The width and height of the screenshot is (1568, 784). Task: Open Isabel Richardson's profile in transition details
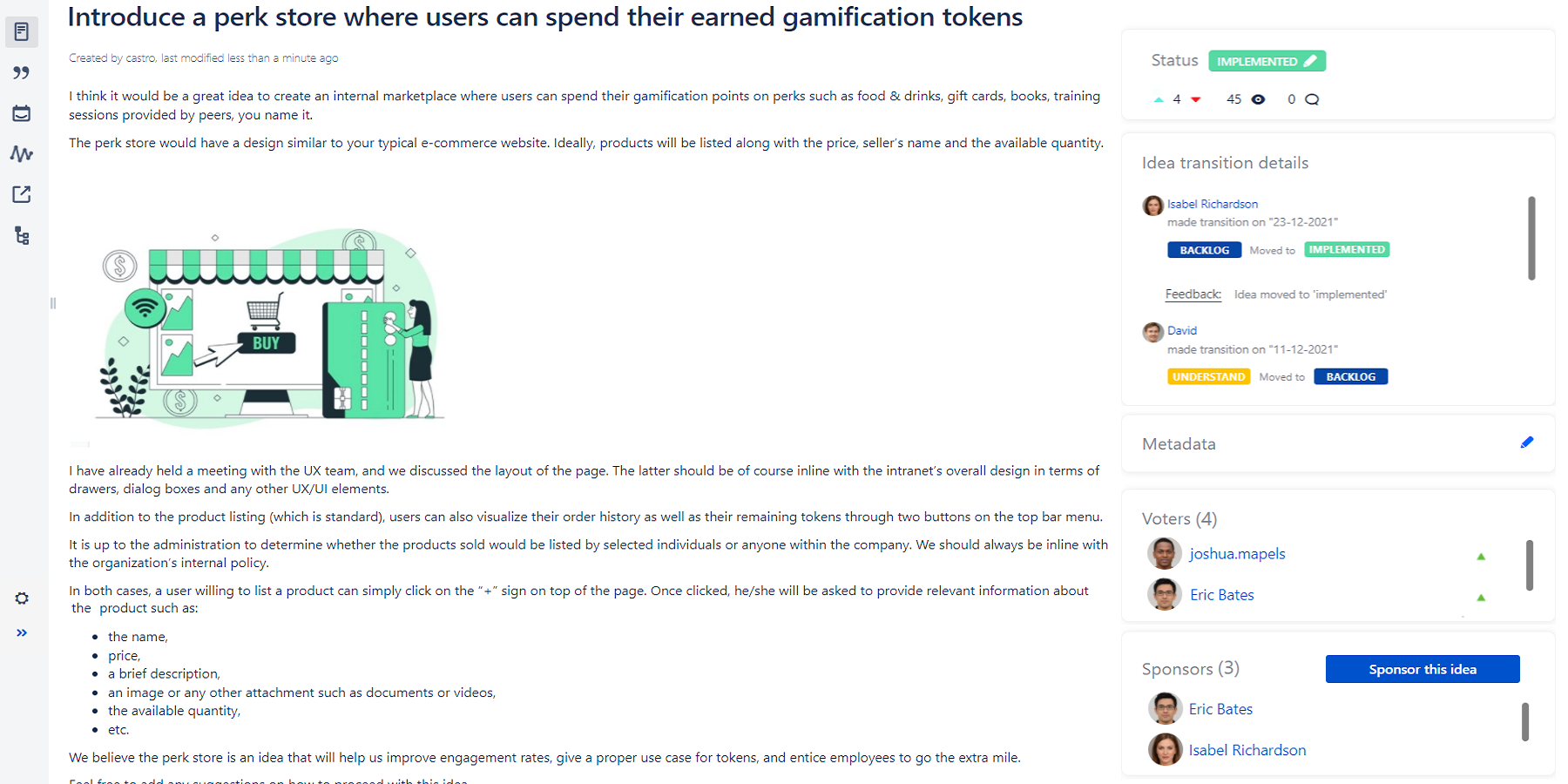point(1212,204)
